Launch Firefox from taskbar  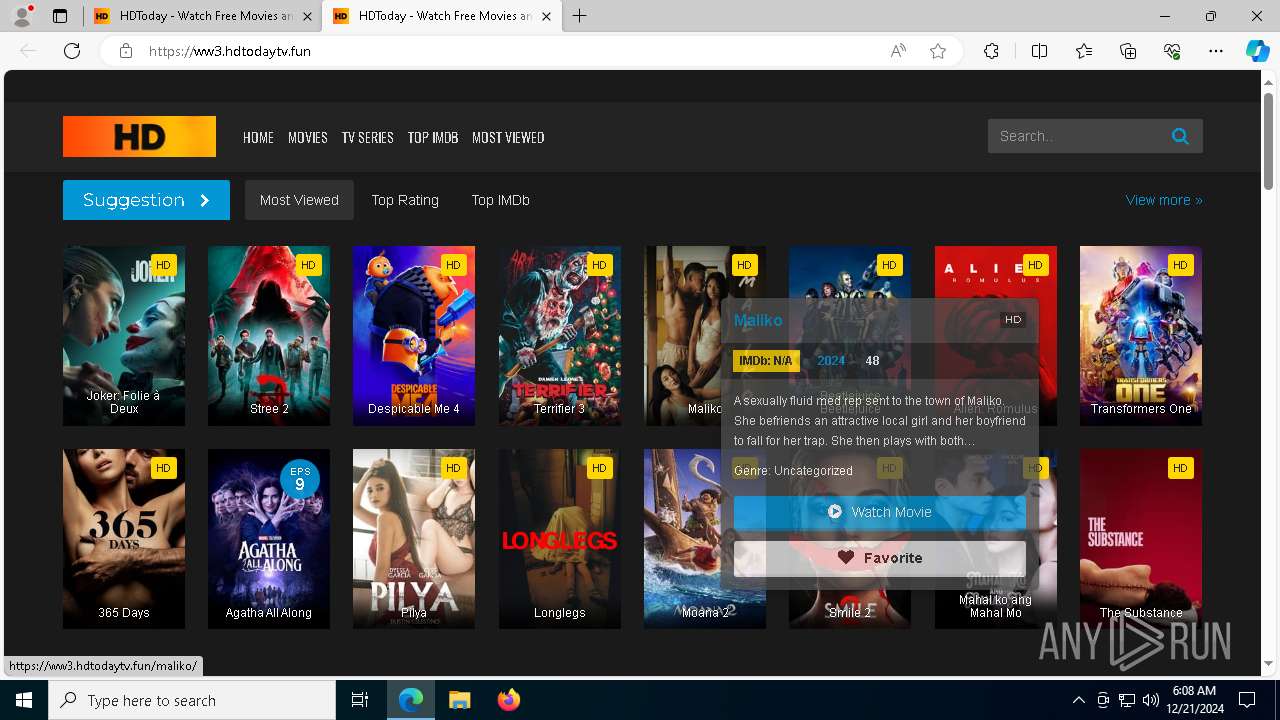click(508, 700)
